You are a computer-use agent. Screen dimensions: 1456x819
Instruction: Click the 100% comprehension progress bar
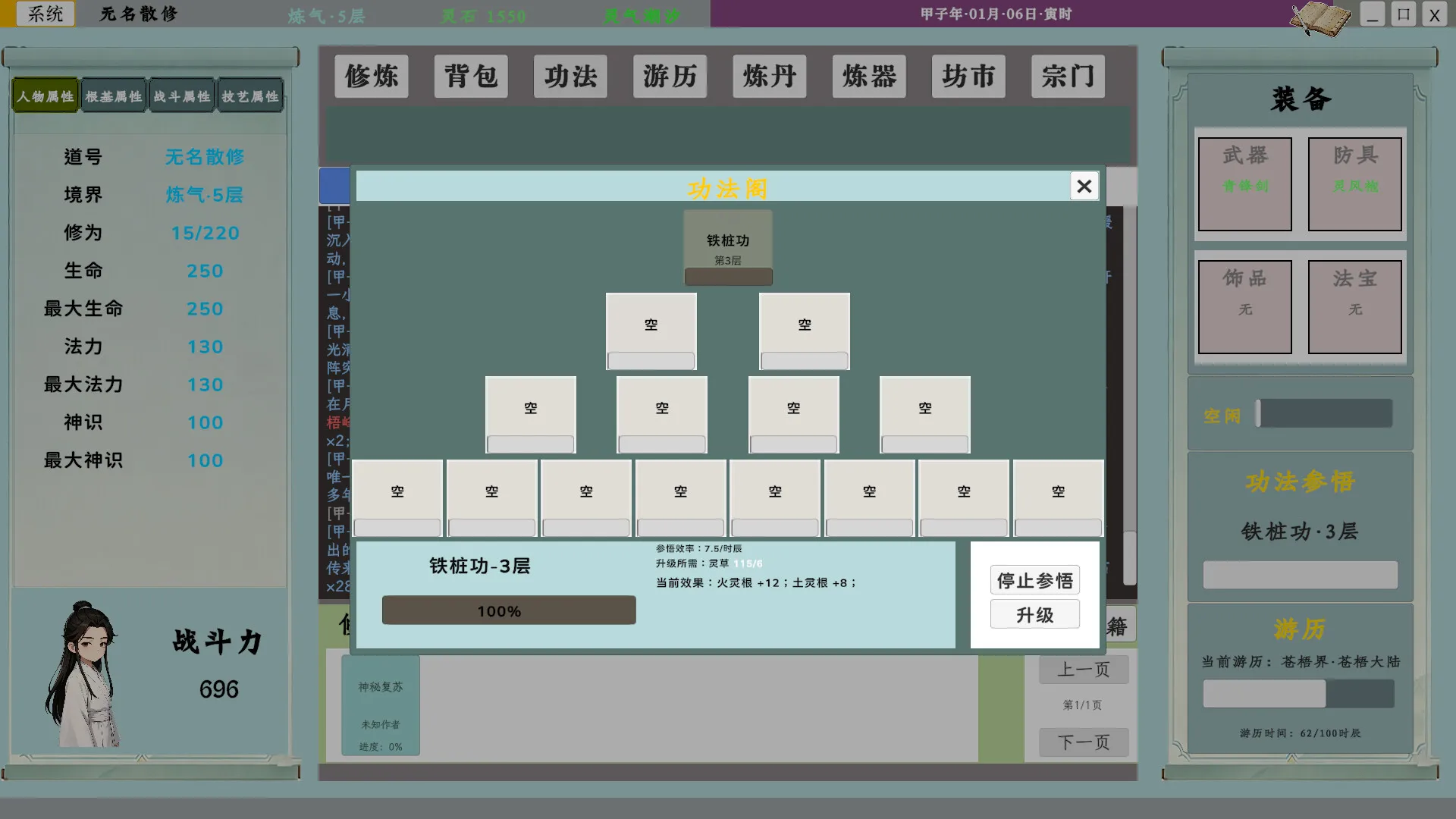pos(509,610)
